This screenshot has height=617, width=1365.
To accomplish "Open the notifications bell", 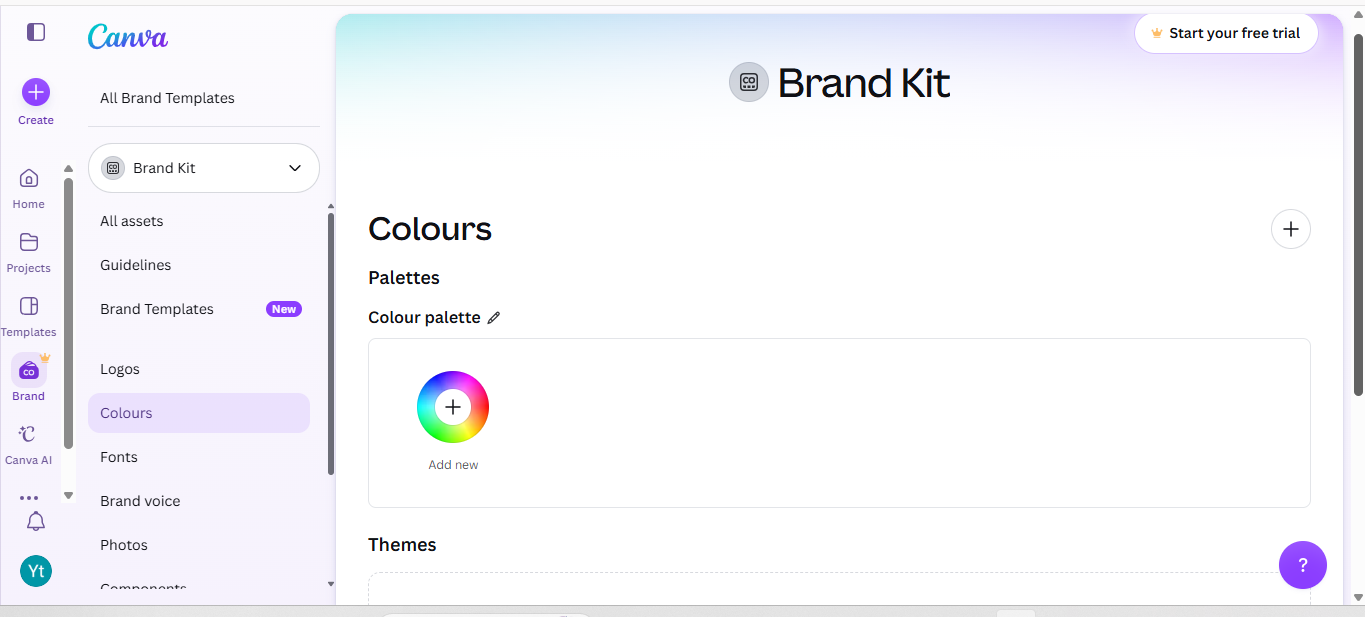I will [x=36, y=521].
